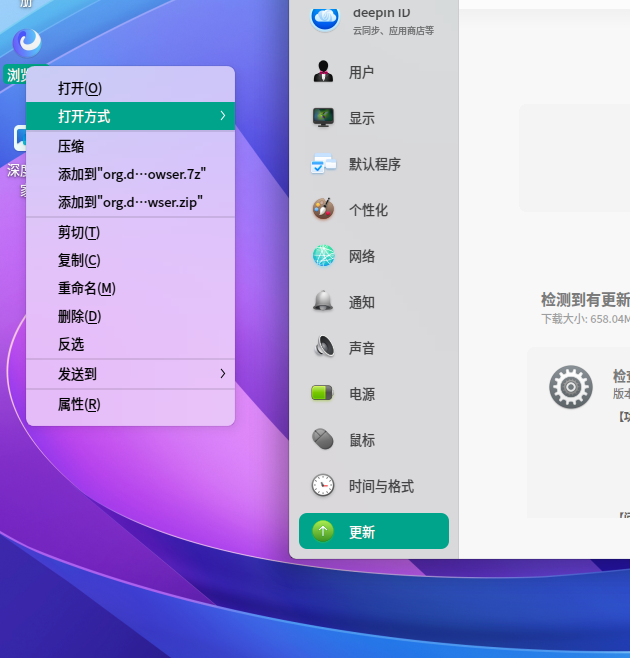The height and width of the screenshot is (658, 630).
Task: Select 重命名(M) menu entry
Action: click(130, 288)
